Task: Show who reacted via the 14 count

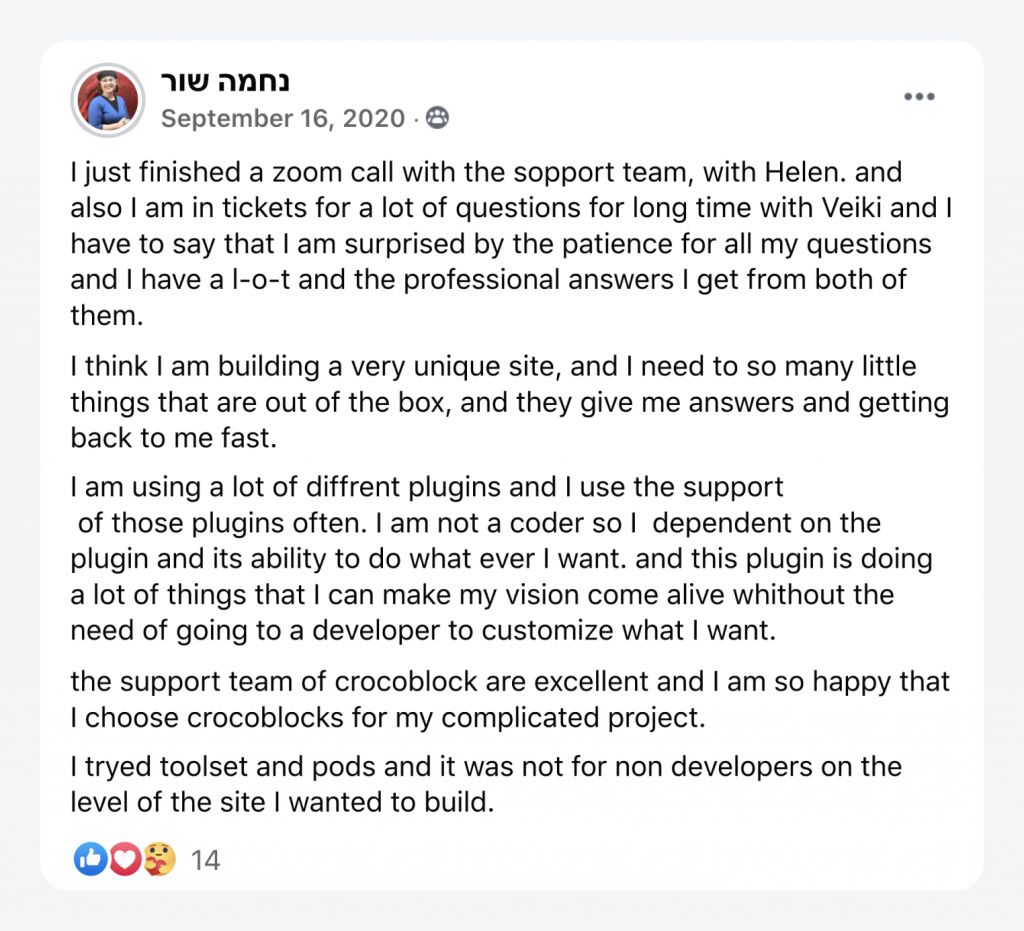Action: point(205,860)
